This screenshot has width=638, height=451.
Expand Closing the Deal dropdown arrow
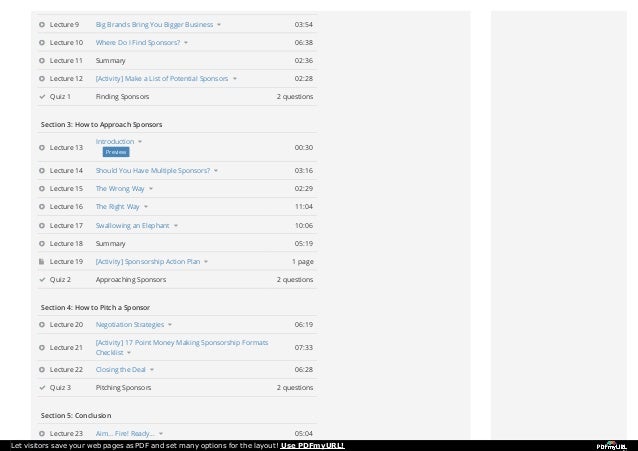[x=152, y=370]
